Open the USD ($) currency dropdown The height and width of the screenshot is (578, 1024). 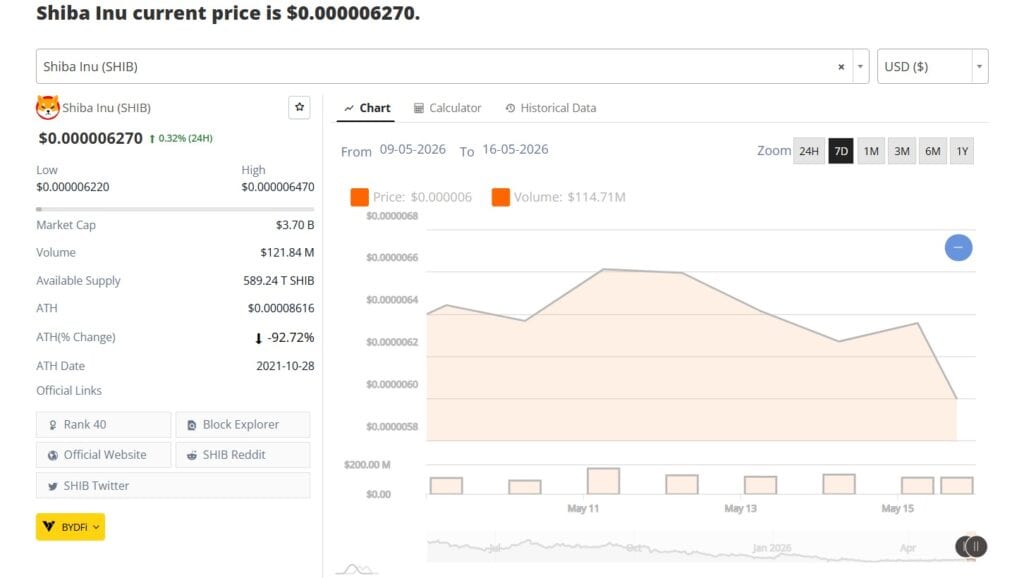(x=932, y=66)
